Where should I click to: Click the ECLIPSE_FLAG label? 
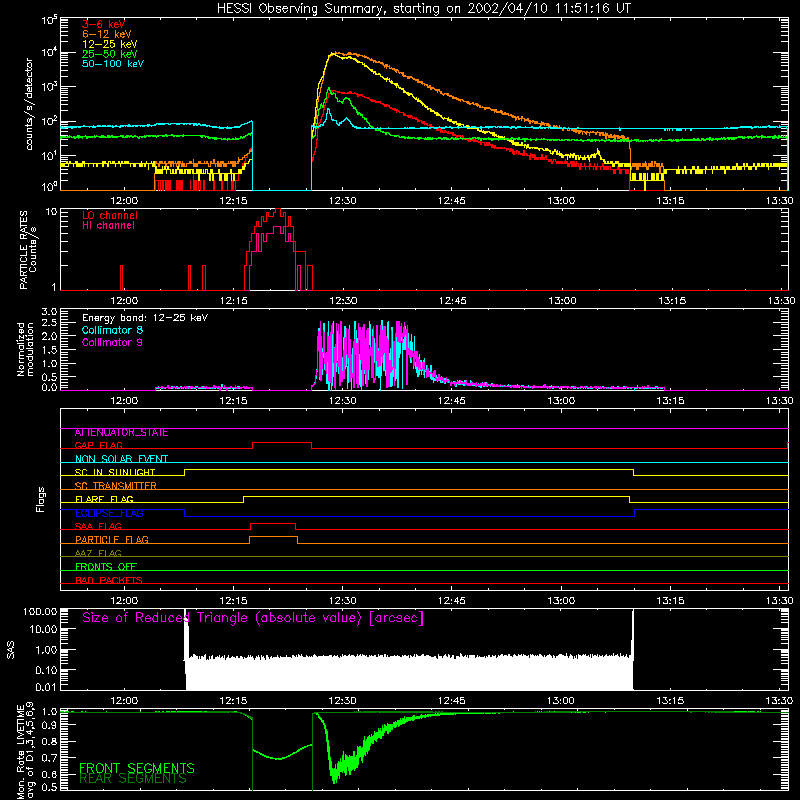[109, 513]
